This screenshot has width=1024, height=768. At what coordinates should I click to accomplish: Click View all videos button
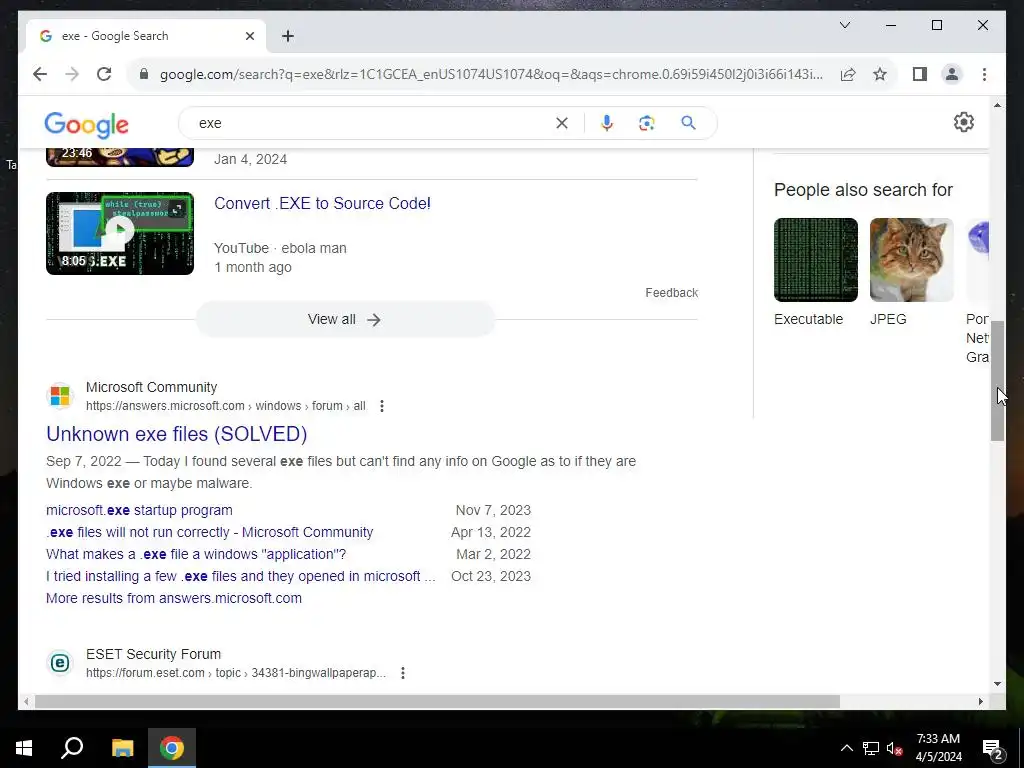(x=345, y=319)
